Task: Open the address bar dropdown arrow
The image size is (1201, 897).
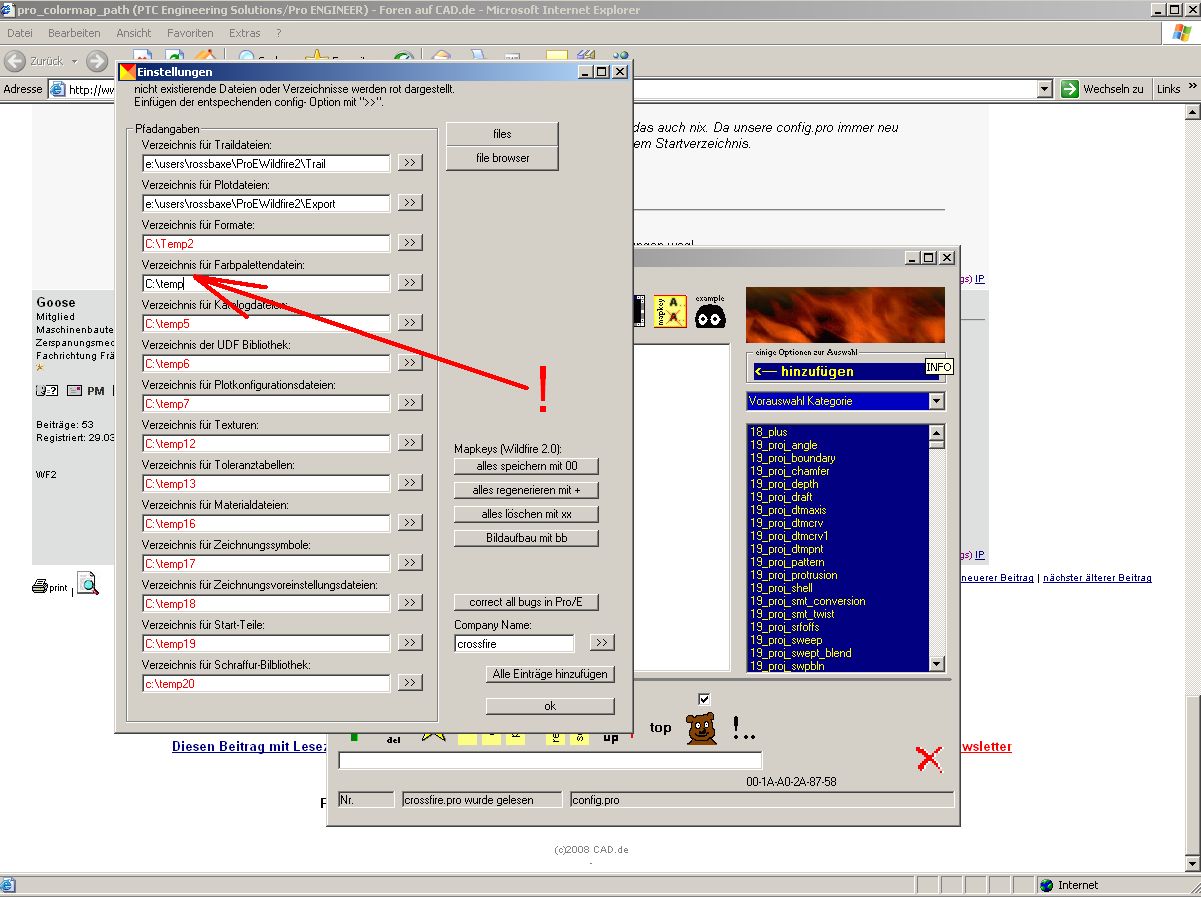Action: pyautogui.click(x=1045, y=89)
